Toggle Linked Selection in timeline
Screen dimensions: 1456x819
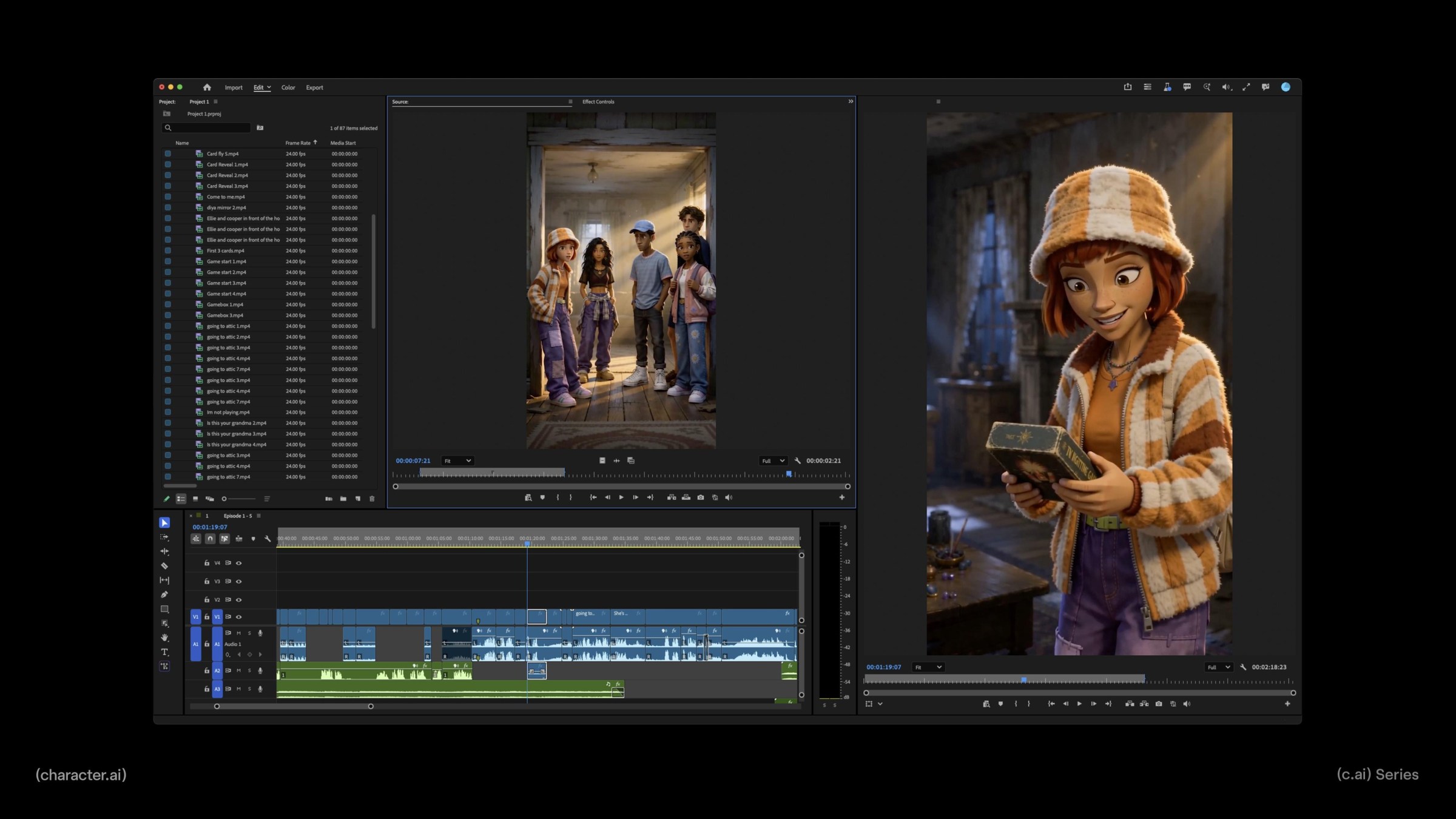224,539
